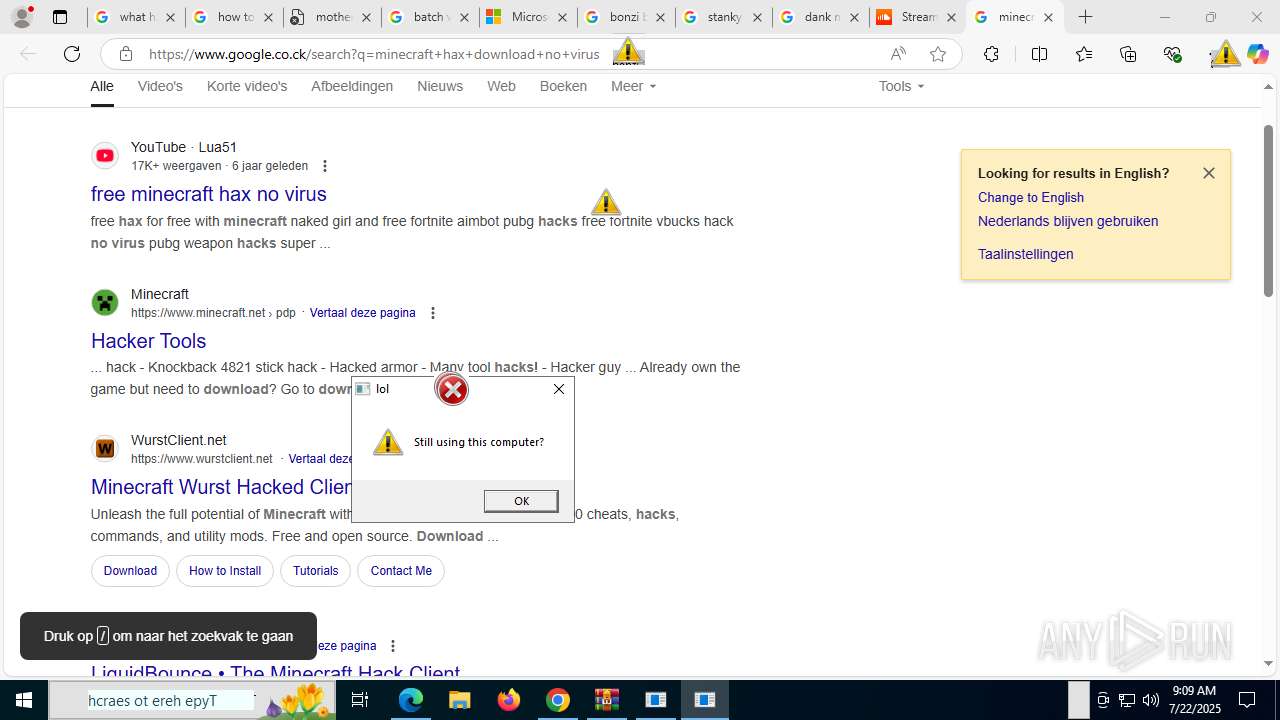Open the notification center icon
The width and height of the screenshot is (1280, 720).
pyautogui.click(x=1247, y=700)
